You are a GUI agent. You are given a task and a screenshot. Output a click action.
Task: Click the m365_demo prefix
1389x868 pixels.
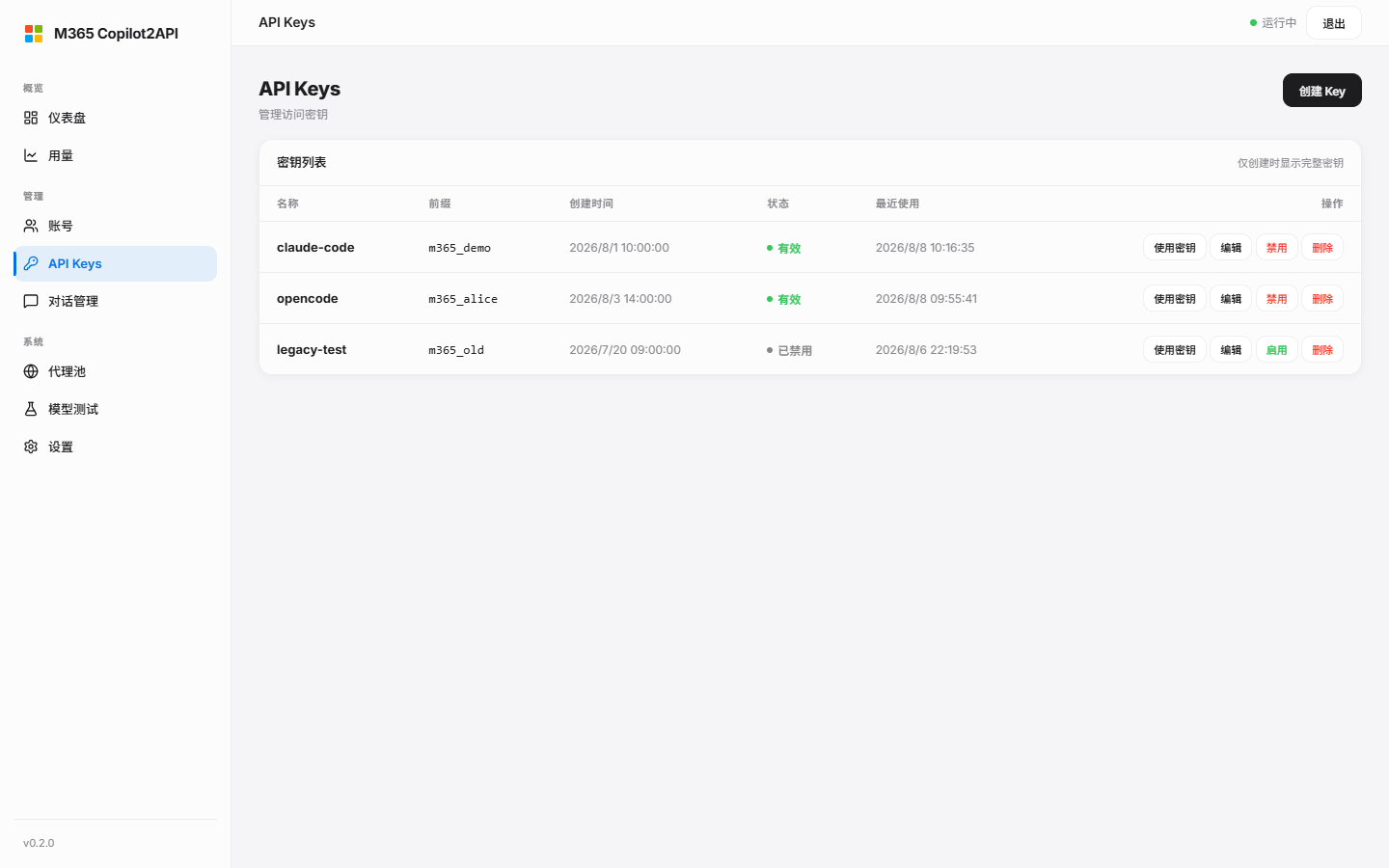coord(460,248)
